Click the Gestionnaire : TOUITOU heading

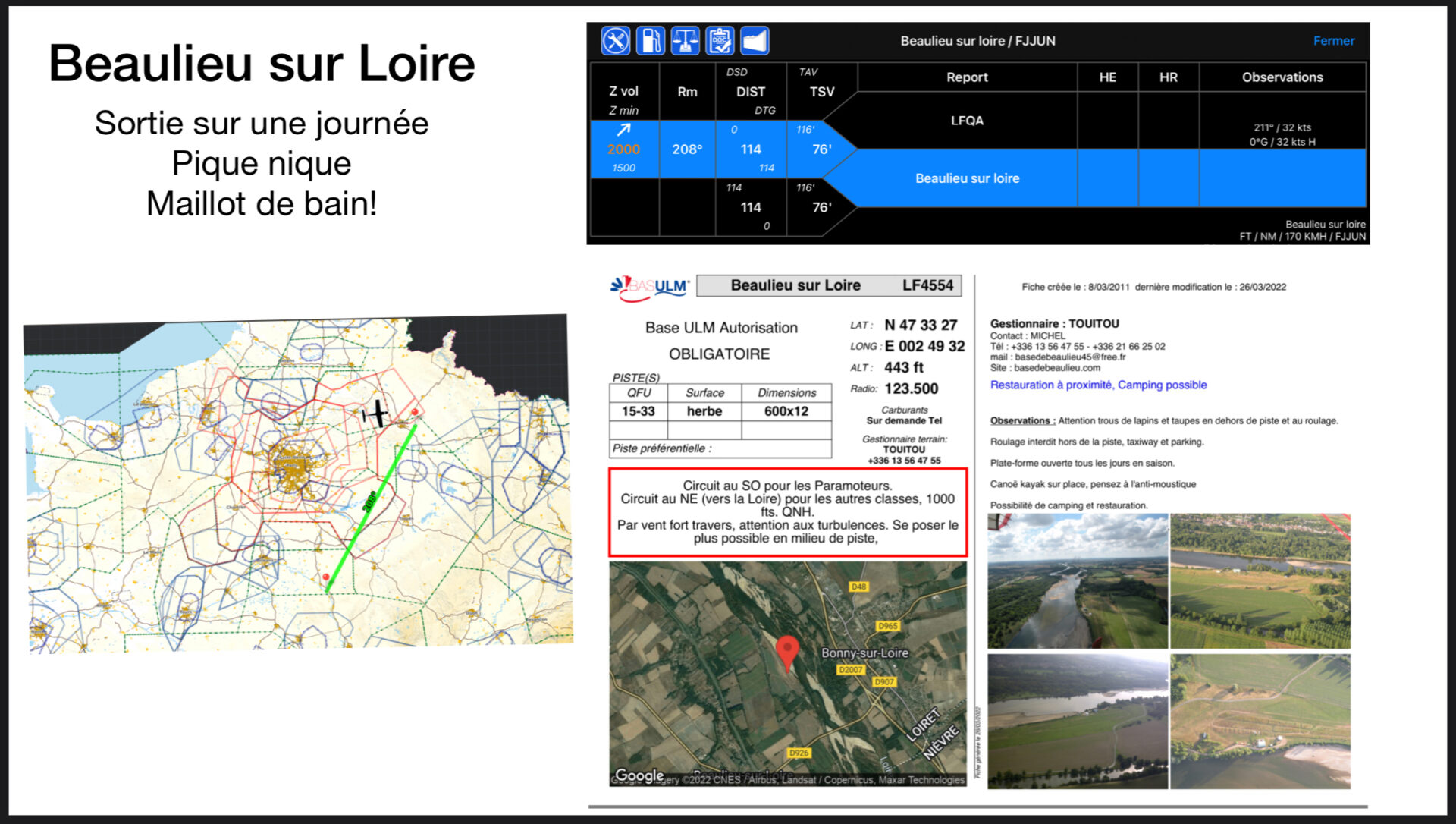pos(1054,323)
